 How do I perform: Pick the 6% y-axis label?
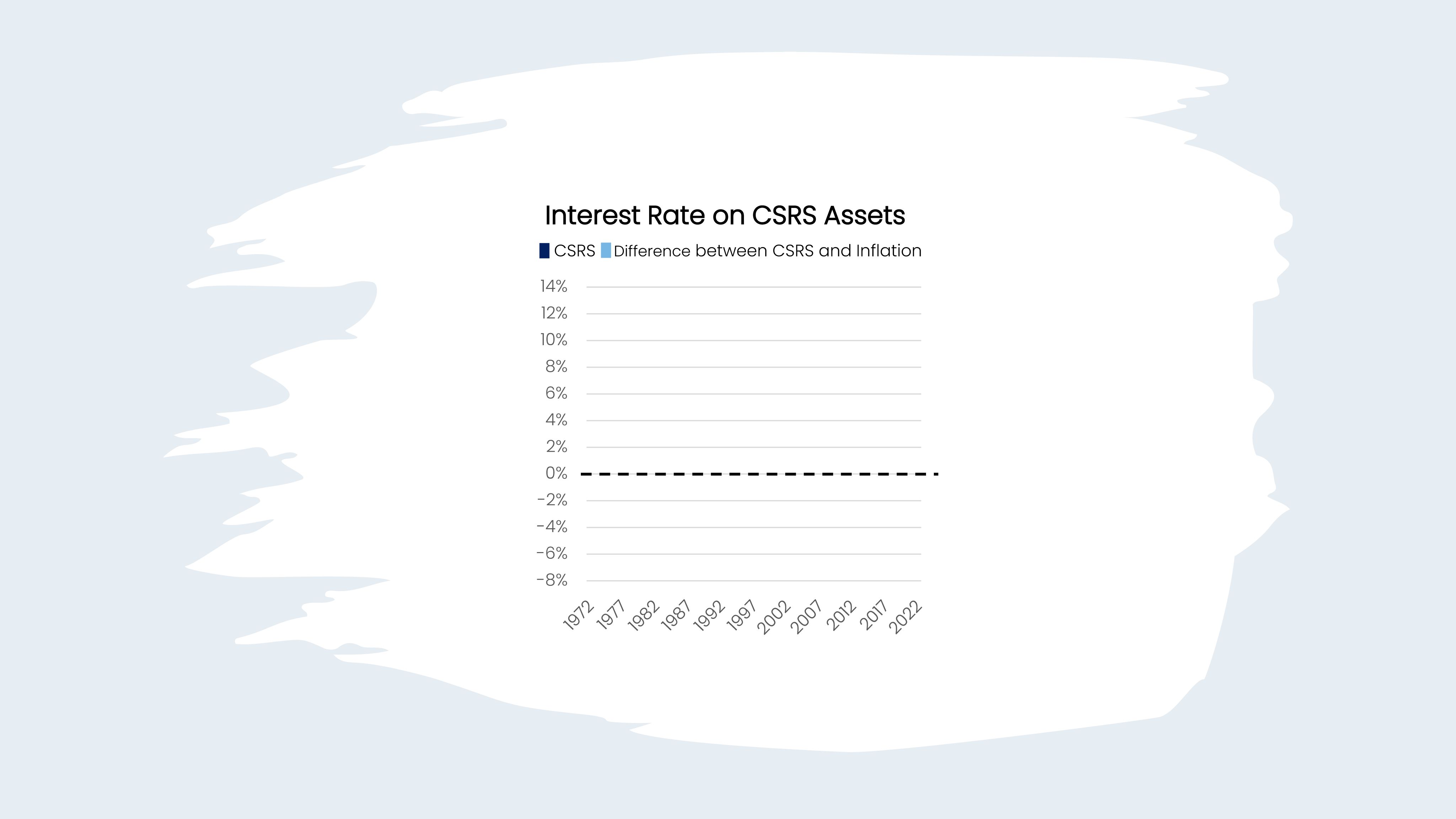tap(556, 394)
